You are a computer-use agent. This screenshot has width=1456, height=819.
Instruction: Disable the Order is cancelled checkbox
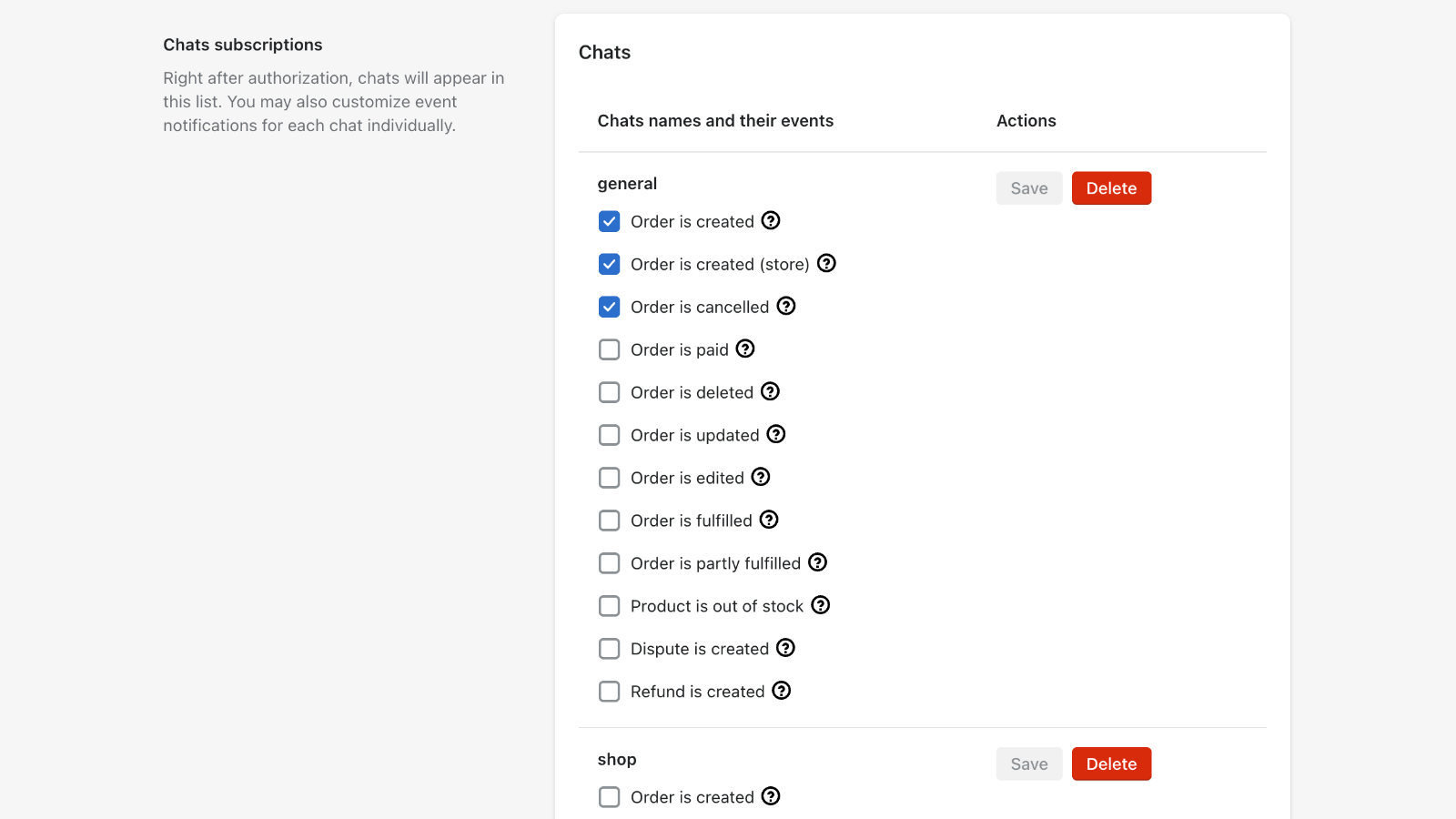pos(610,308)
